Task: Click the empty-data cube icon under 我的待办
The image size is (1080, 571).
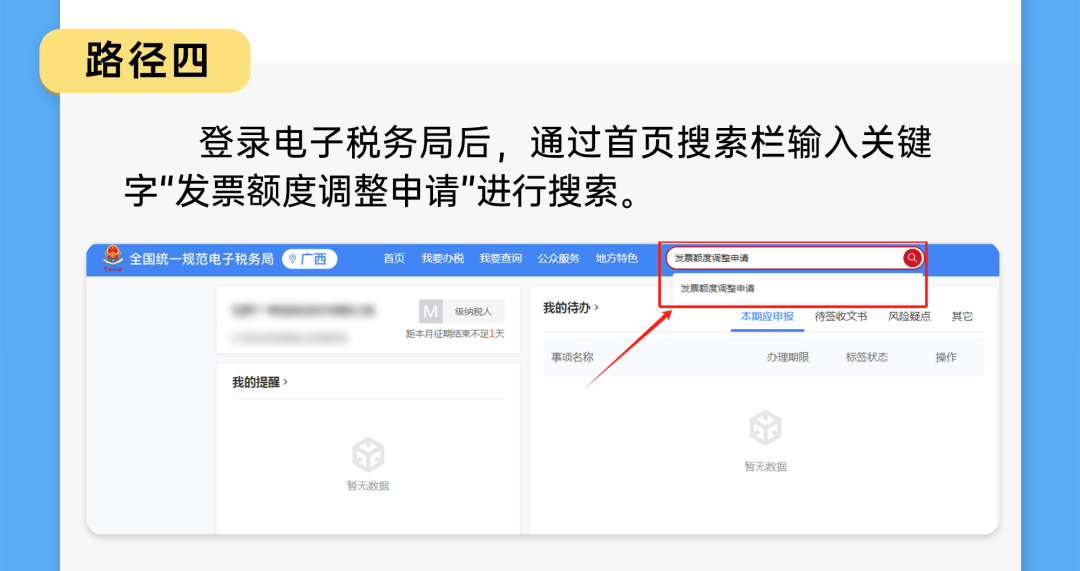Action: point(765,428)
